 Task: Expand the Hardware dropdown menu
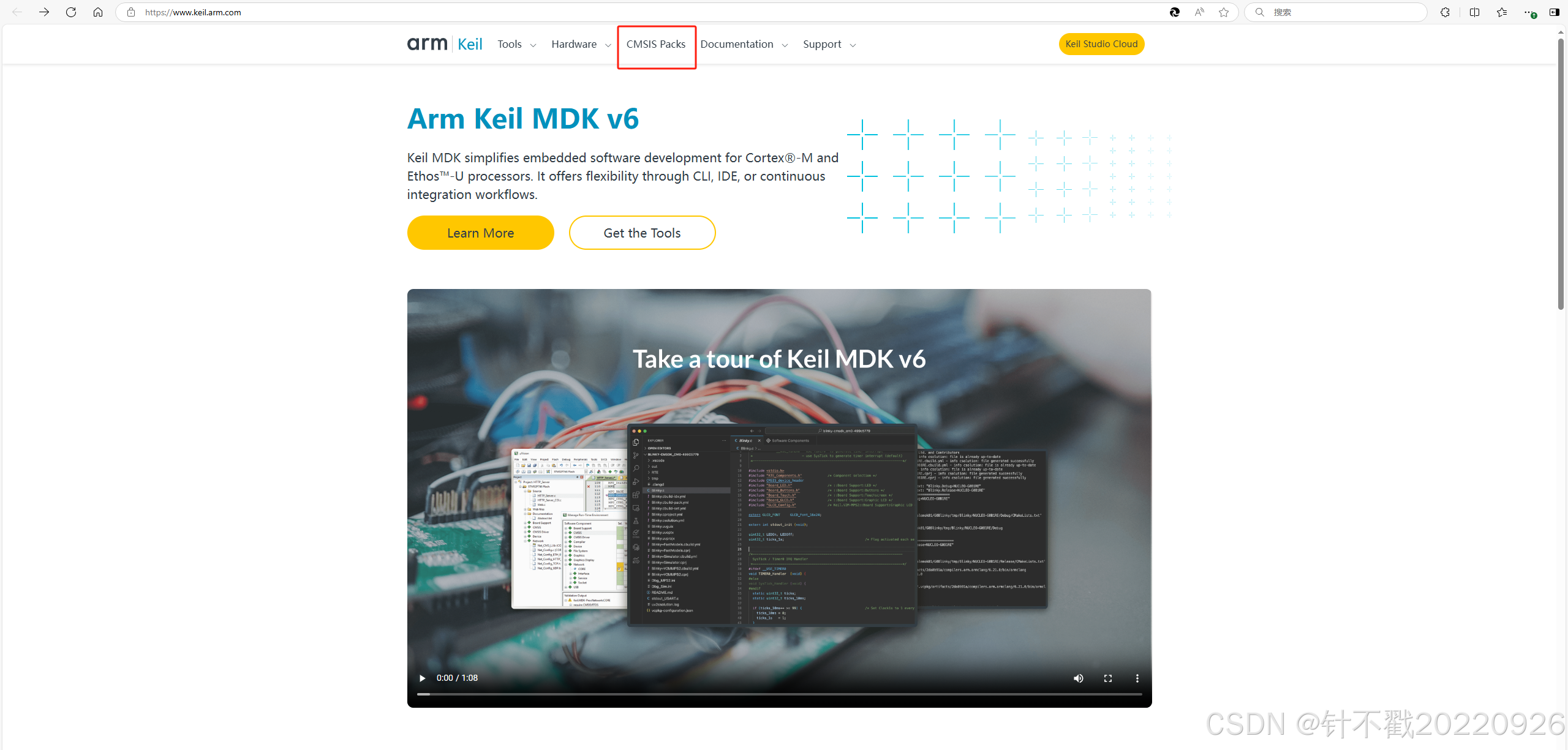581,44
